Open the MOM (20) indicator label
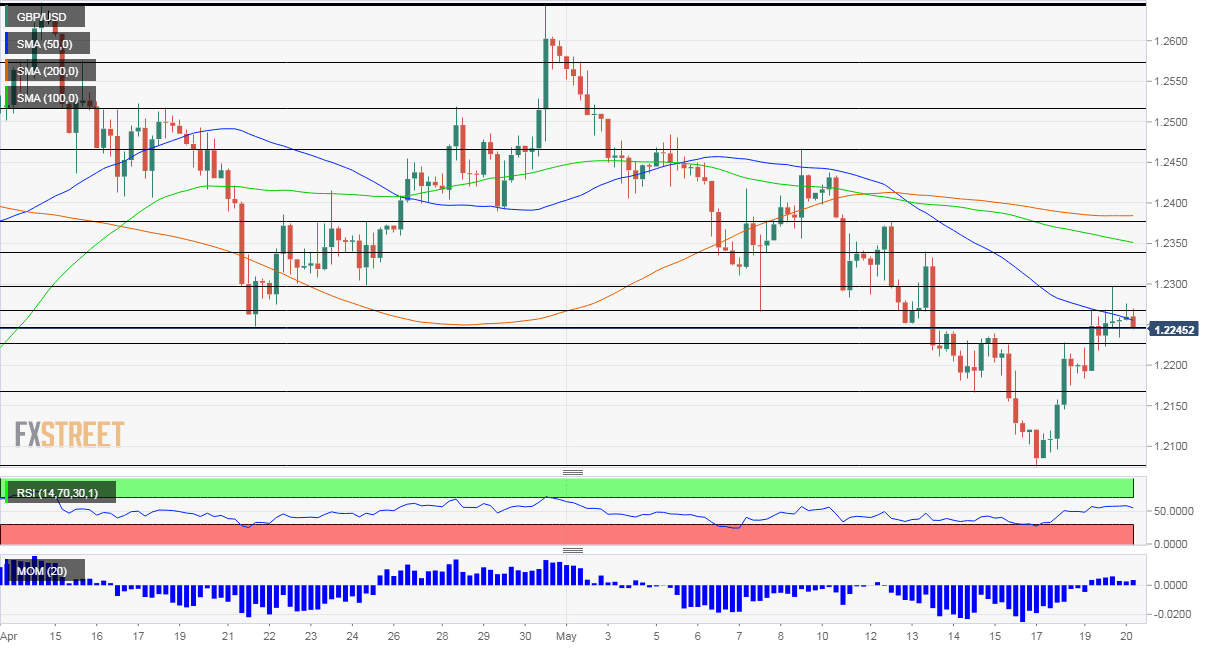 [x=47, y=570]
